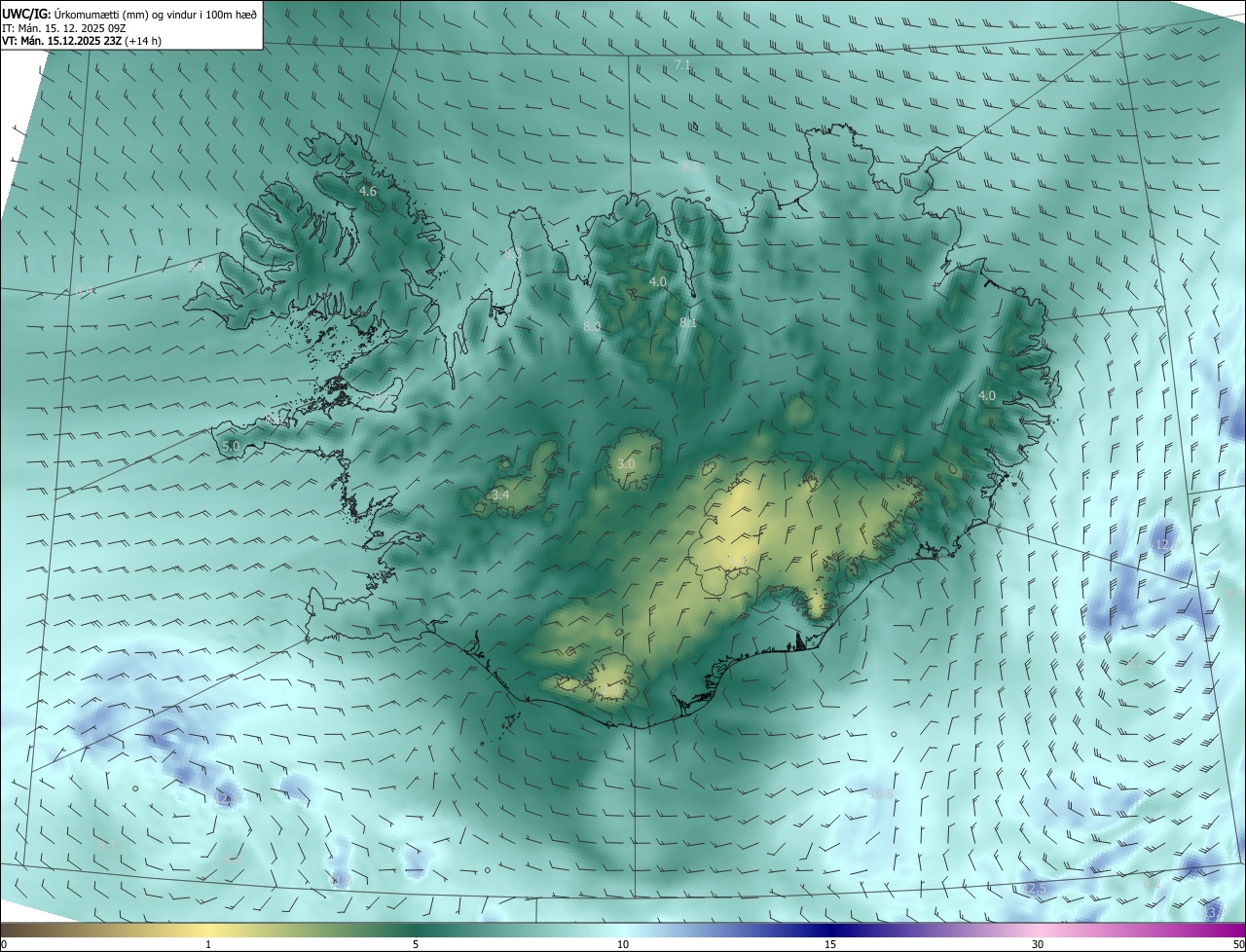Screen dimensions: 1246x952
Task: Click the "3.0" value on the round glacier
Action: pyautogui.click(x=625, y=464)
